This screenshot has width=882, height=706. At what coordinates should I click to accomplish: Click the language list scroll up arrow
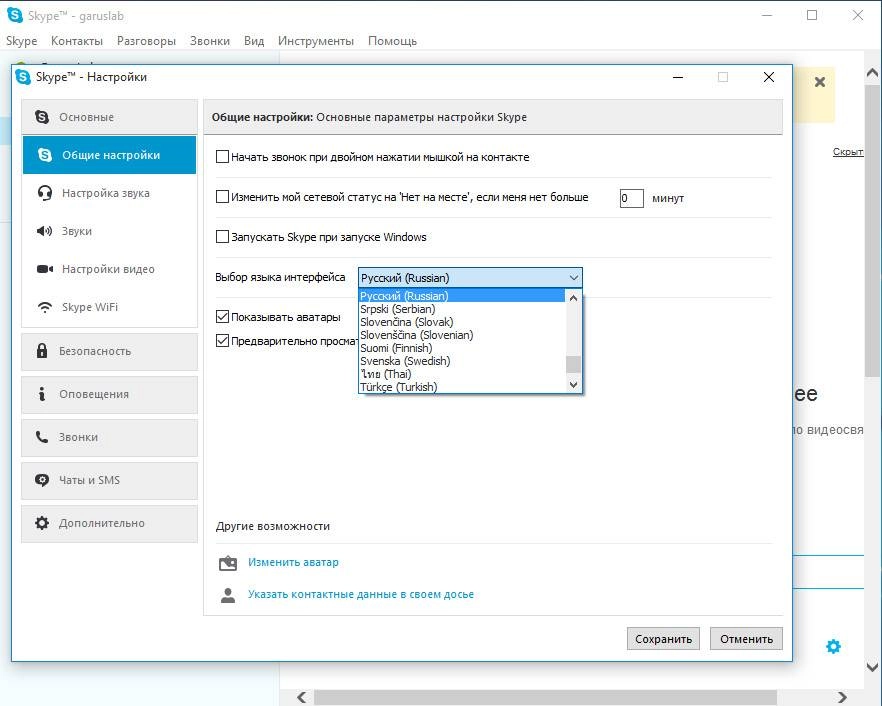[573, 298]
